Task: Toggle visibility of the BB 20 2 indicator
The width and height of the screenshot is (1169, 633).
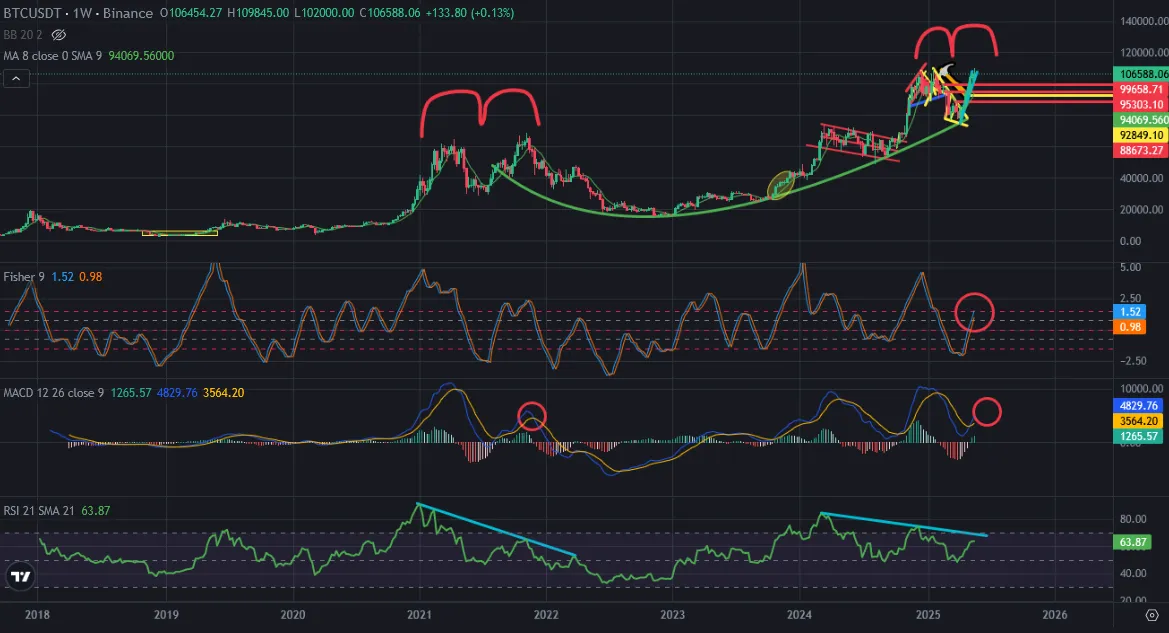Action: tap(59, 35)
